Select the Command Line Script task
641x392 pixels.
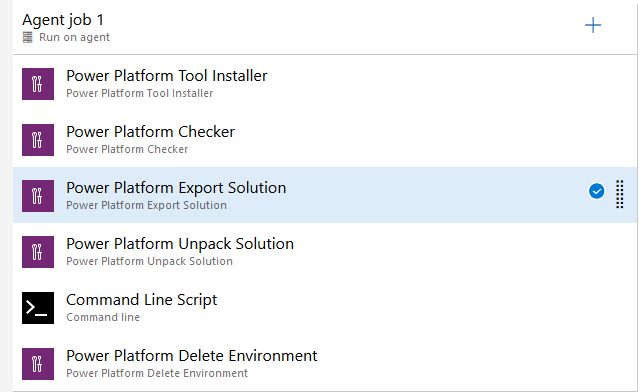pyautogui.click(x=325, y=308)
